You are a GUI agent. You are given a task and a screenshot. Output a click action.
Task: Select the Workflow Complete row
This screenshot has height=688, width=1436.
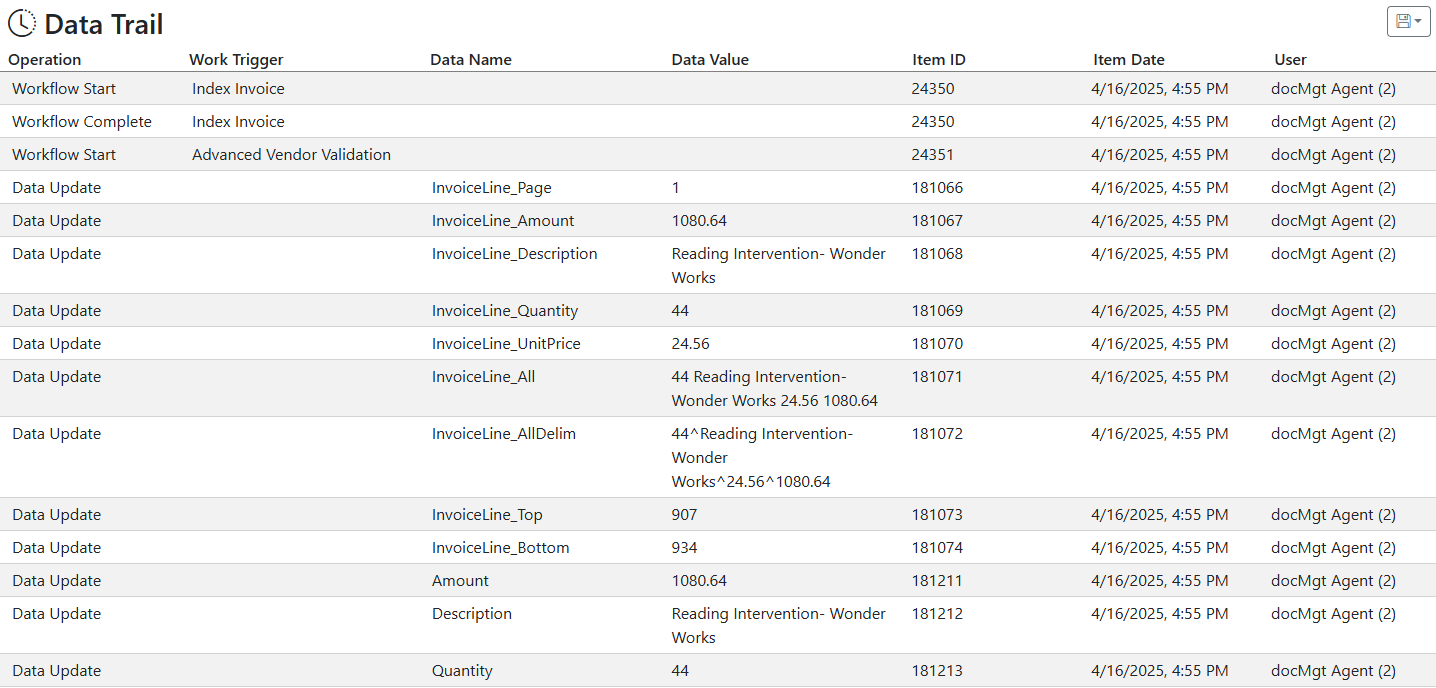coord(718,121)
